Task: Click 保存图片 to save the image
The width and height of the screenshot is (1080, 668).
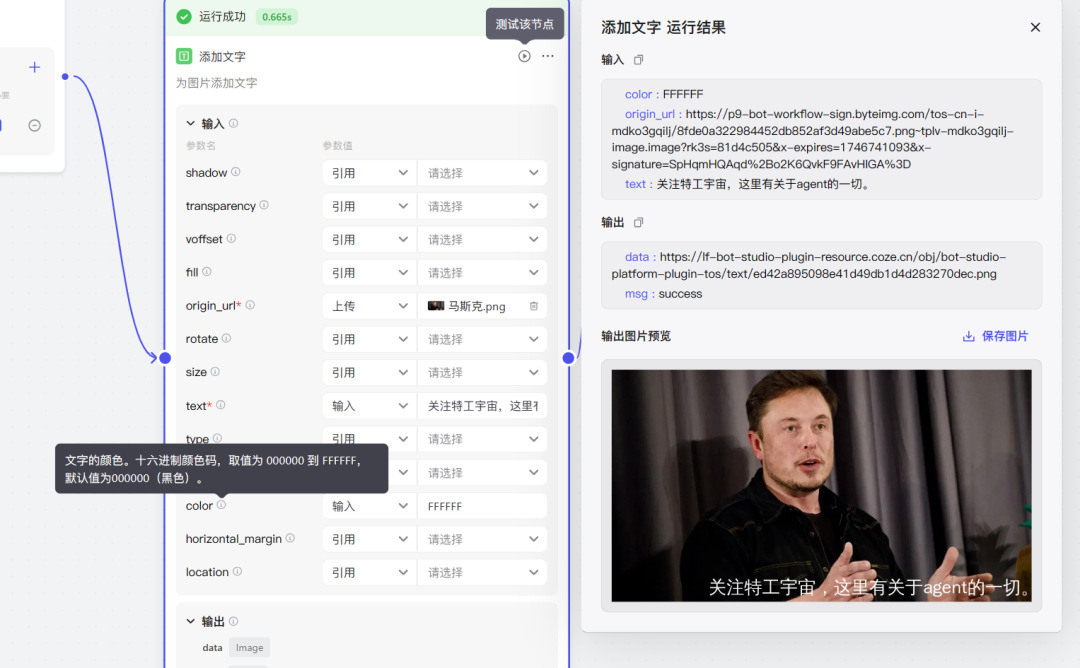Action: coord(995,336)
